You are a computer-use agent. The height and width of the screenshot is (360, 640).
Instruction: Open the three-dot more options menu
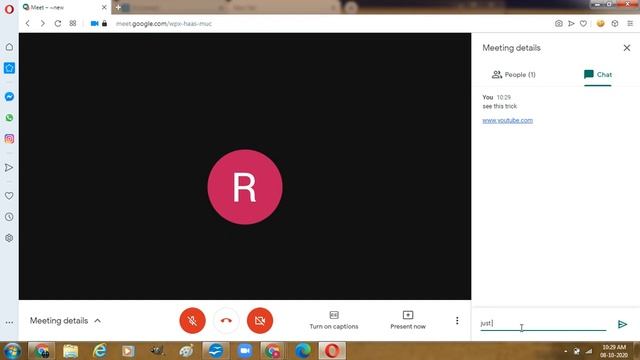pyautogui.click(x=457, y=321)
